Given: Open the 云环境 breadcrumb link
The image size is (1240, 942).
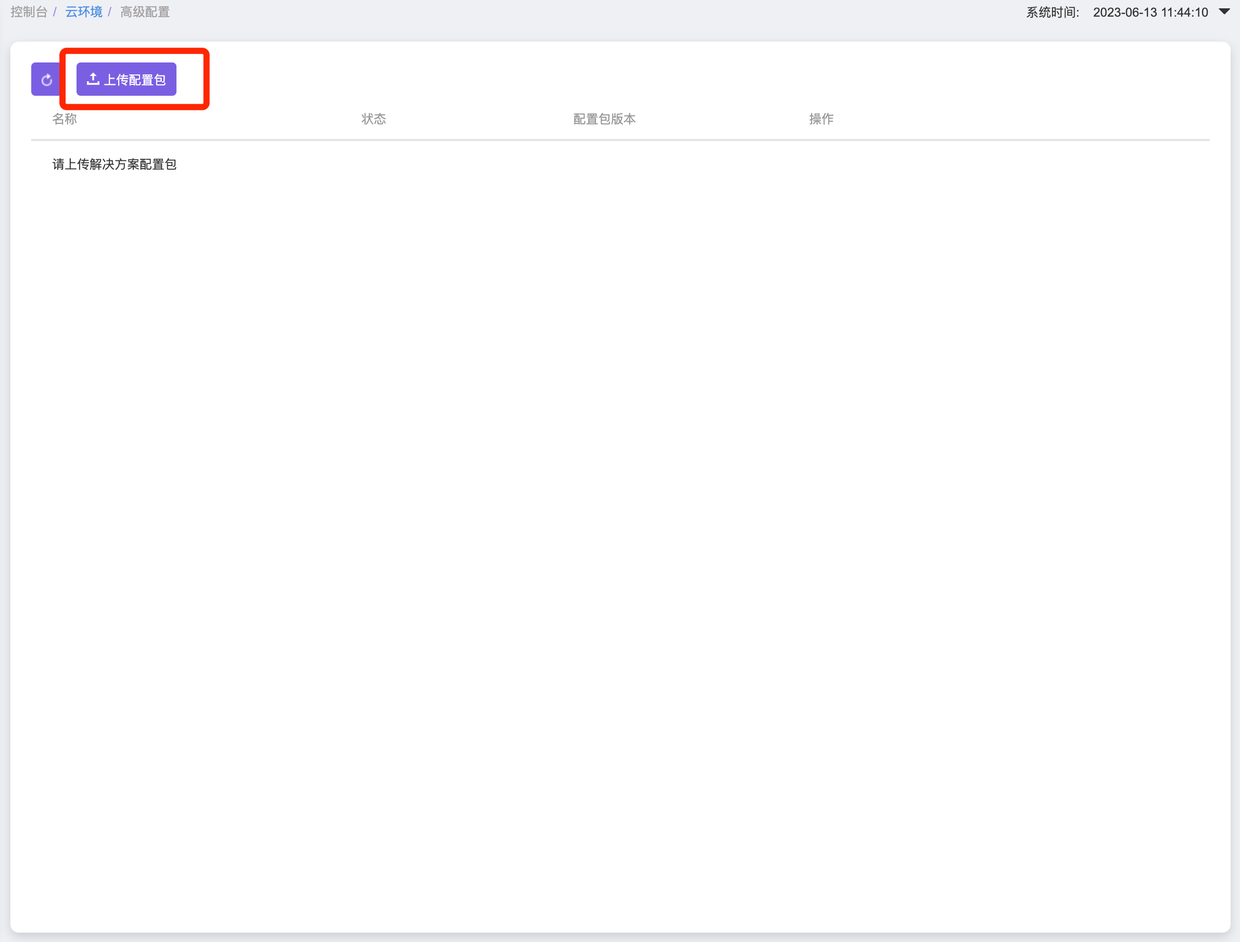Looking at the screenshot, I should 84,12.
